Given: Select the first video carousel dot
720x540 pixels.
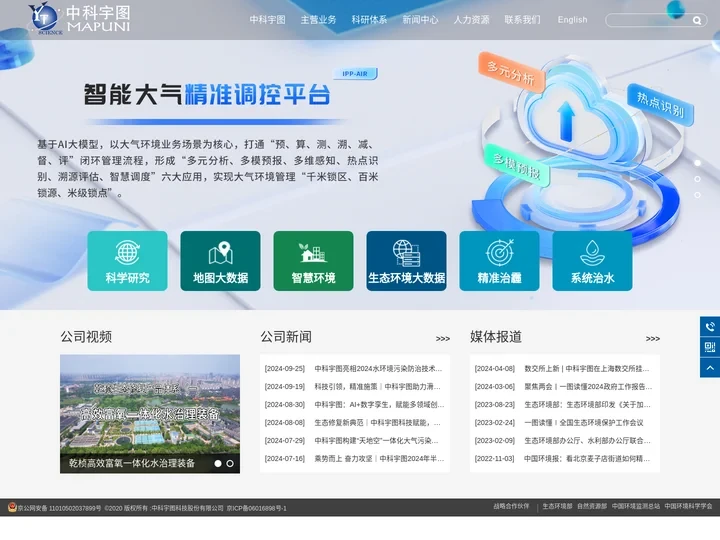Looking at the screenshot, I should pyautogui.click(x=218, y=464).
